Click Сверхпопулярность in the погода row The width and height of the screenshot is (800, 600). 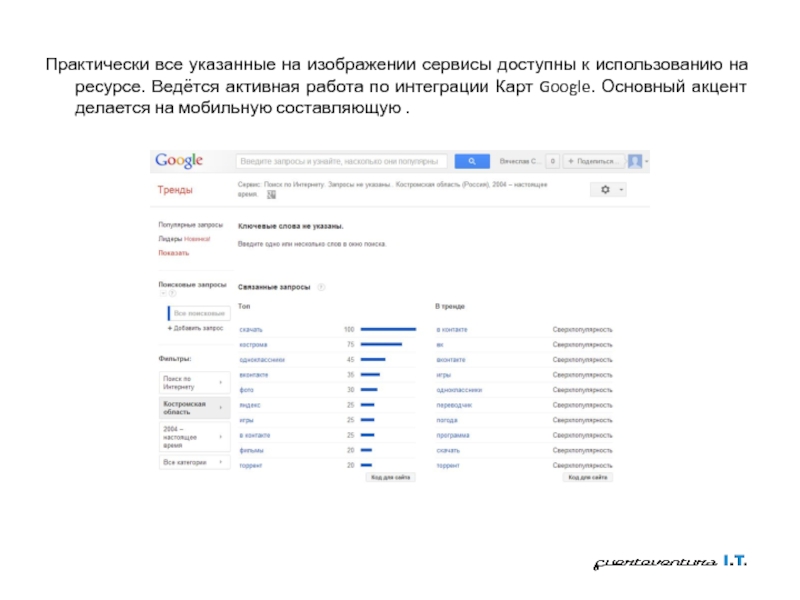pyautogui.click(x=582, y=420)
